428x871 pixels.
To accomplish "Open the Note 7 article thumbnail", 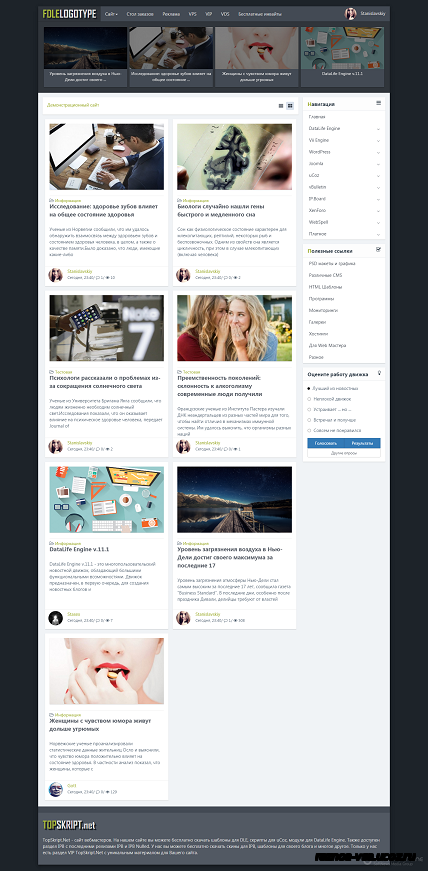I will [107, 328].
